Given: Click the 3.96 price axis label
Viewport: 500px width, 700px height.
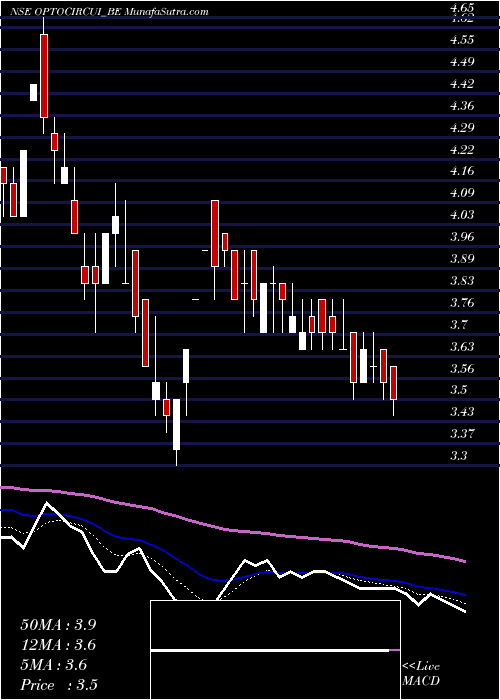Looking at the screenshot, I should [462, 237].
